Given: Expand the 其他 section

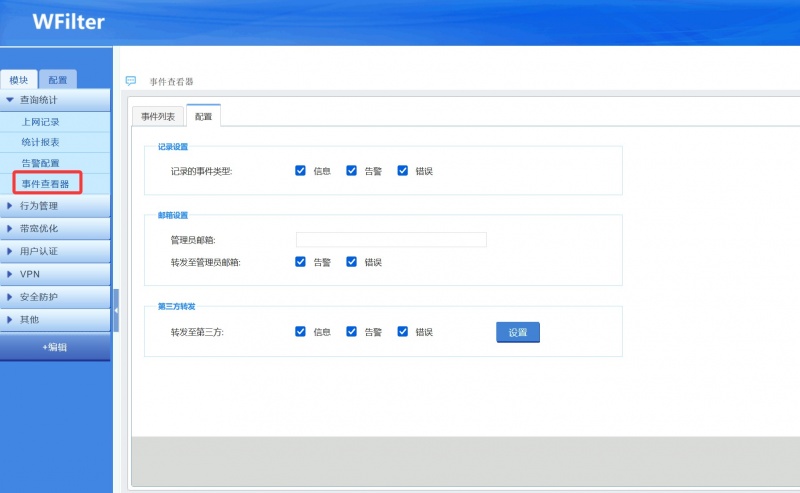Looking at the screenshot, I should coord(55,319).
